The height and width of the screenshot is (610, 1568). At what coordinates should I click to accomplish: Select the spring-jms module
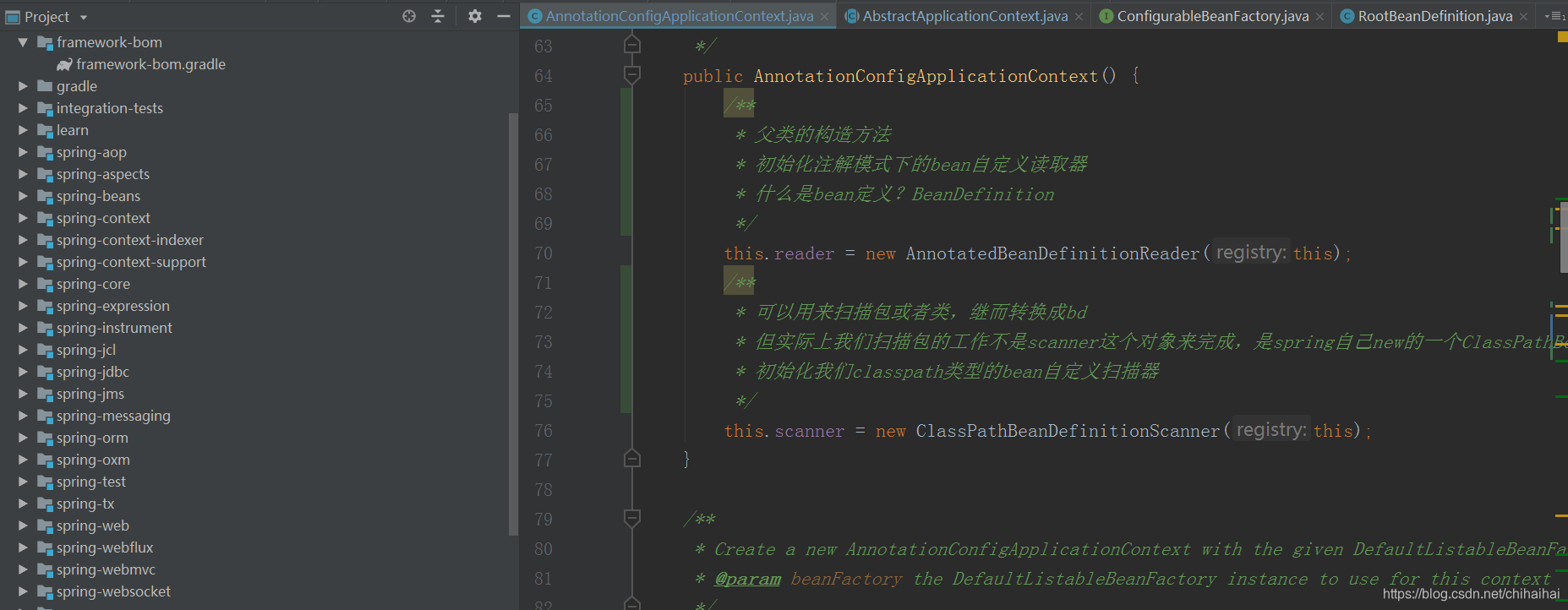90,394
